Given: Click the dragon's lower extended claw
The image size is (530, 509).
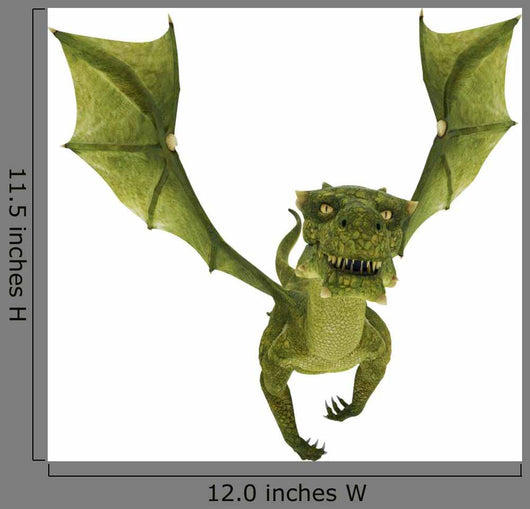Looking at the screenshot, I should pos(313,450).
